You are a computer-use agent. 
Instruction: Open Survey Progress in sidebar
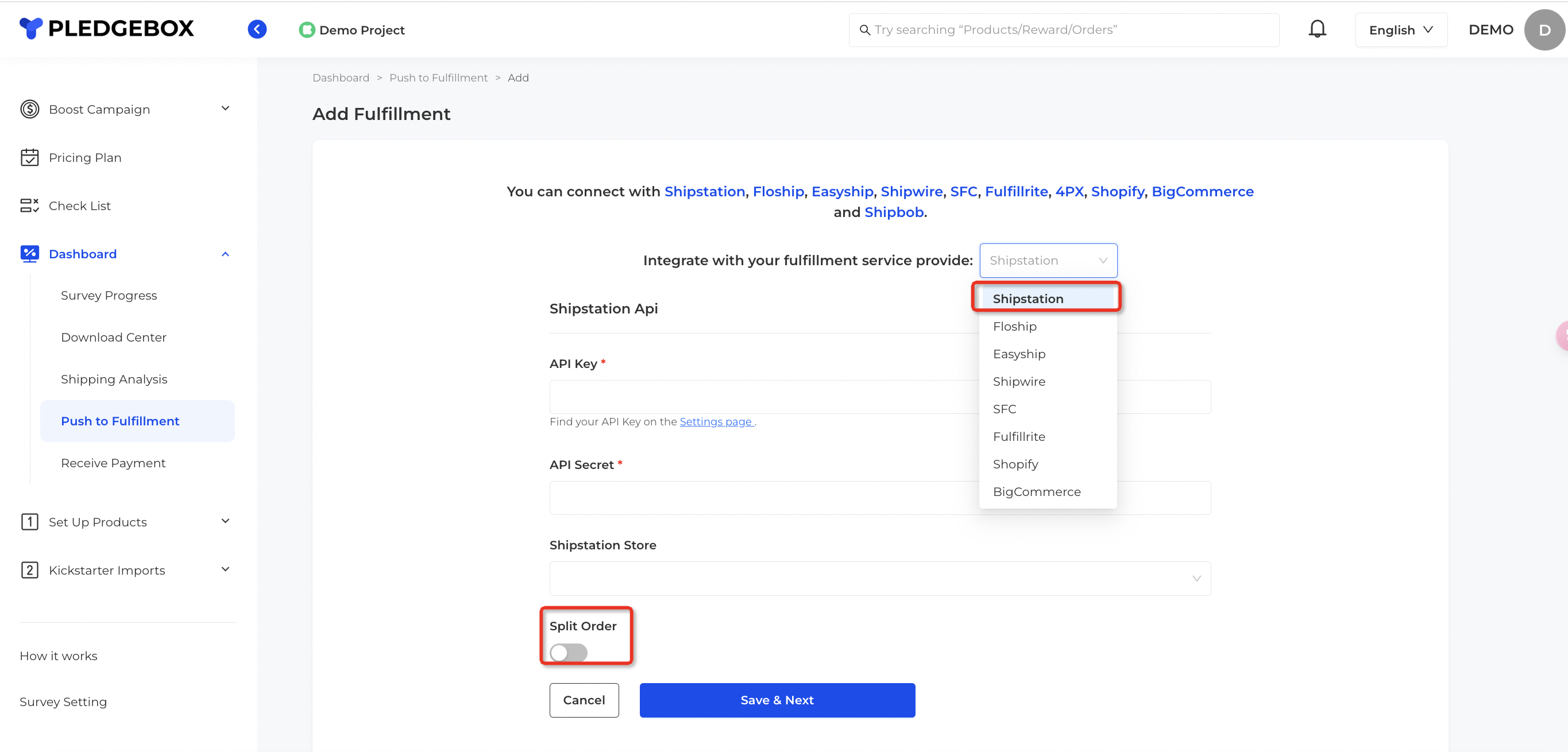(x=109, y=295)
